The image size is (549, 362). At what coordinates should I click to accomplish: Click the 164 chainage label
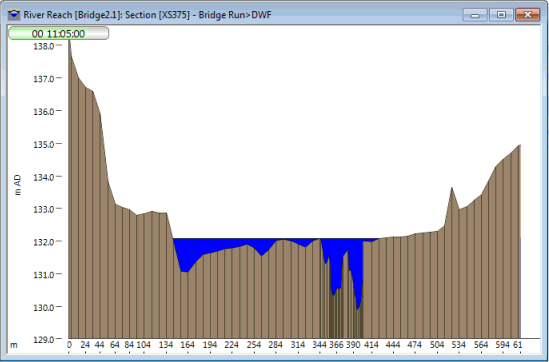[187, 345]
